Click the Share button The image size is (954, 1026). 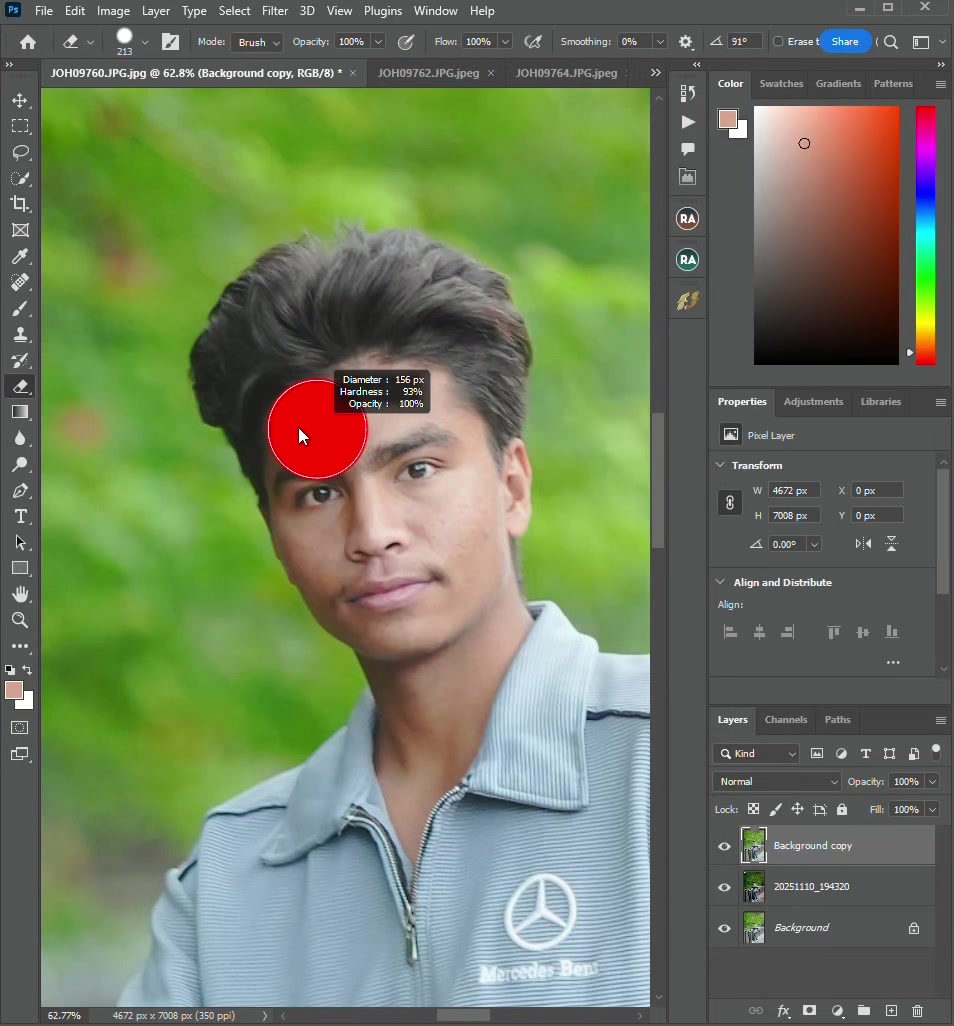[845, 41]
